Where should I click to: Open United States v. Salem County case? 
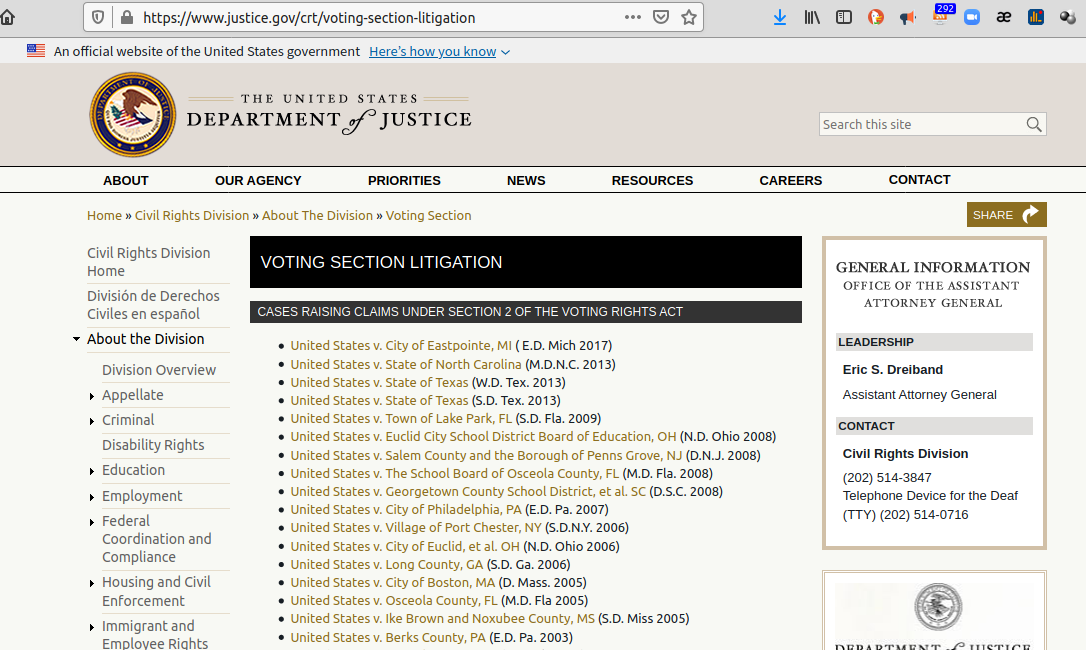486,455
